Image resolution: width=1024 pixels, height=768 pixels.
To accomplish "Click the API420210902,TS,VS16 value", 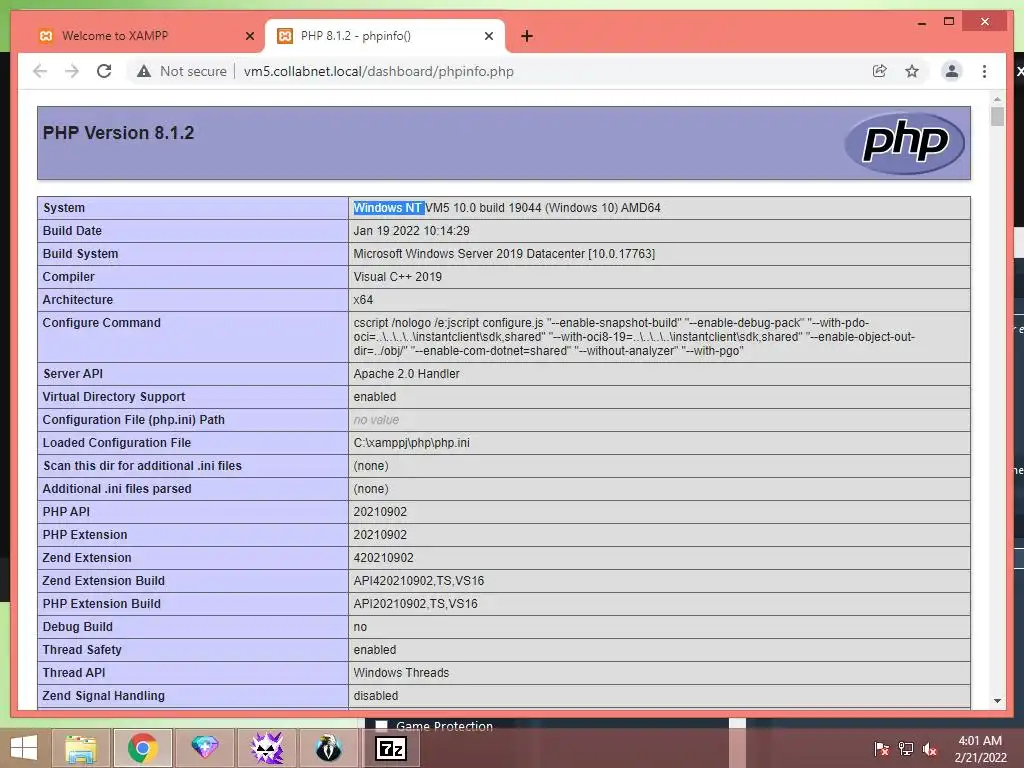I will pos(419,581).
